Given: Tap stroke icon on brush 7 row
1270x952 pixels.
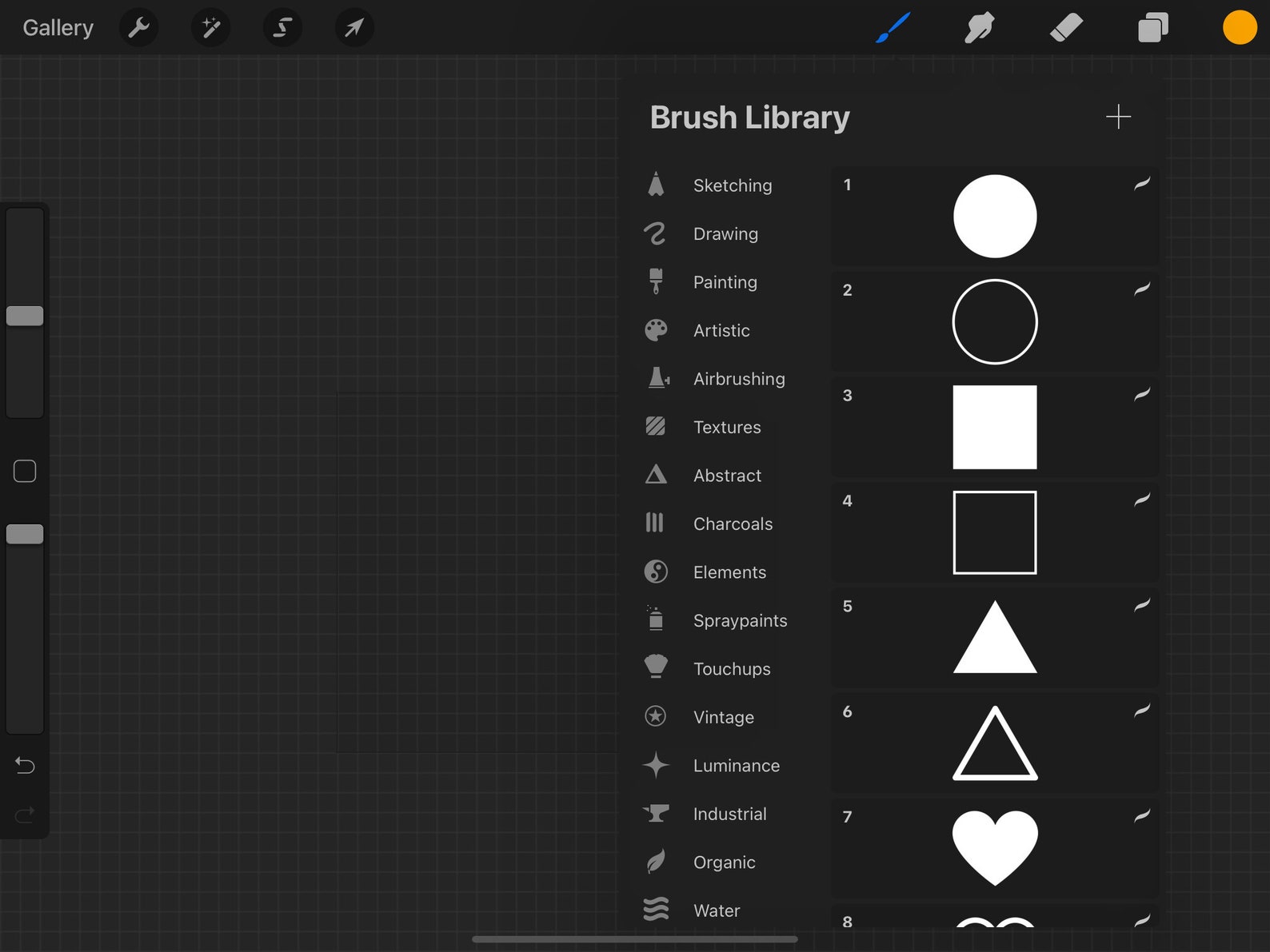Looking at the screenshot, I should pyautogui.click(x=1142, y=816).
